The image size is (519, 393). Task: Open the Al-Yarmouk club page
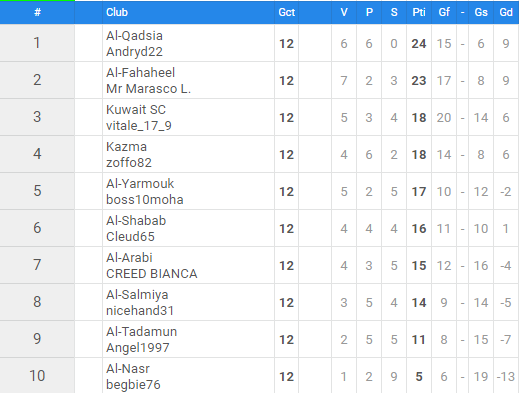point(140,184)
